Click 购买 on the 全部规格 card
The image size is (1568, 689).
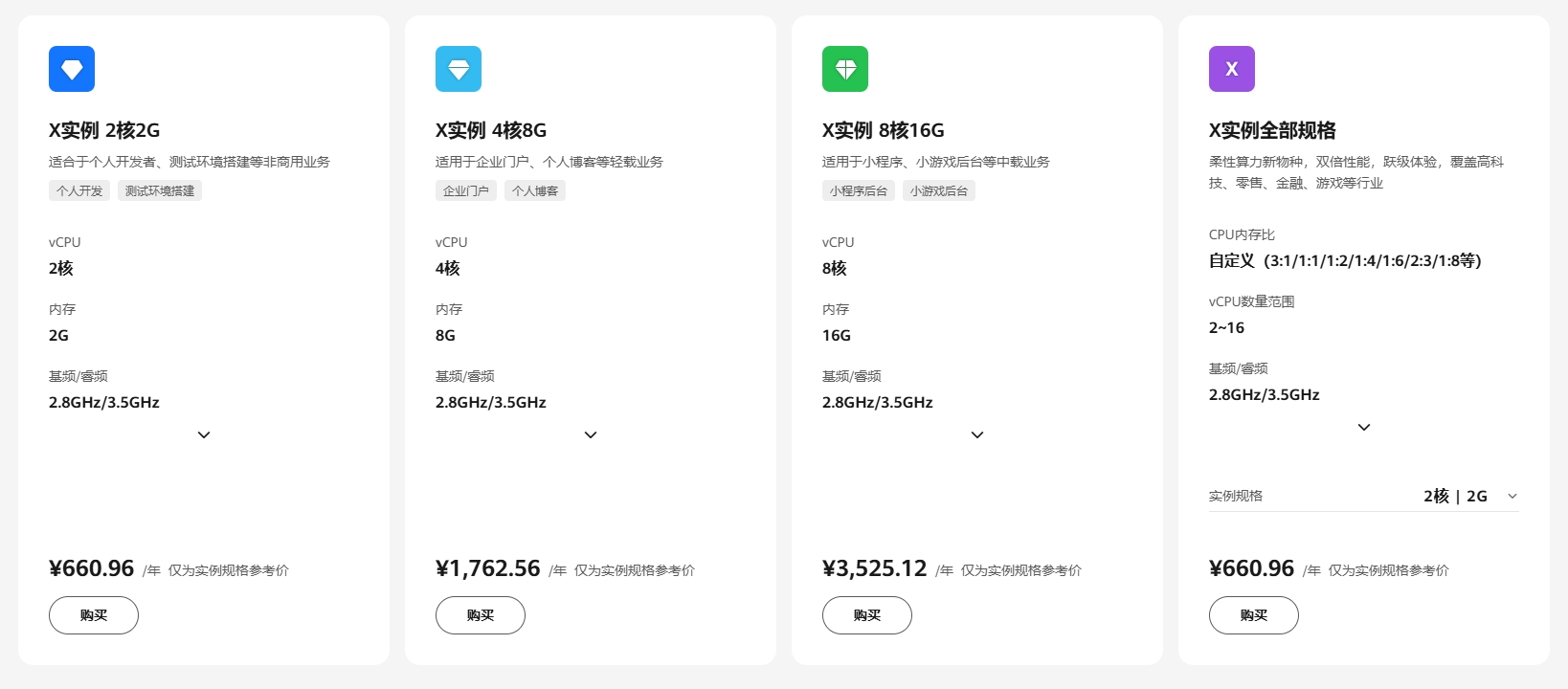tap(1254, 615)
